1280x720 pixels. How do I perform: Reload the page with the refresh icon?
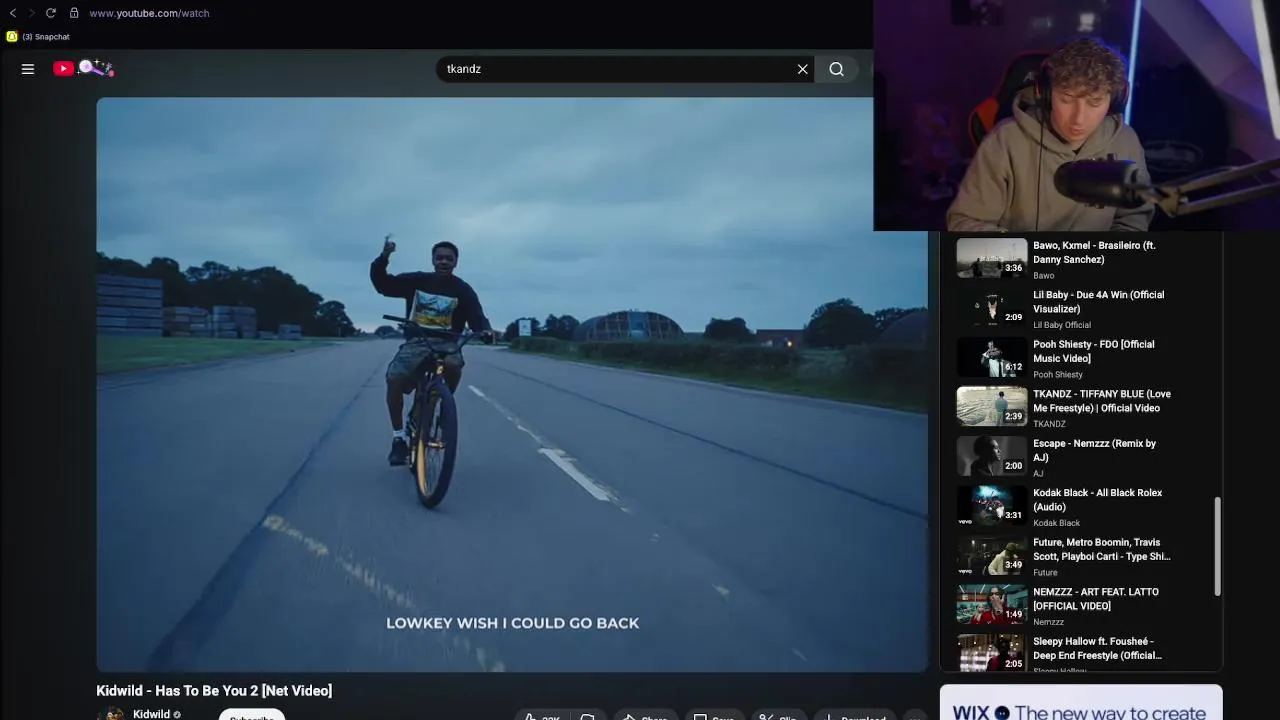coord(51,13)
